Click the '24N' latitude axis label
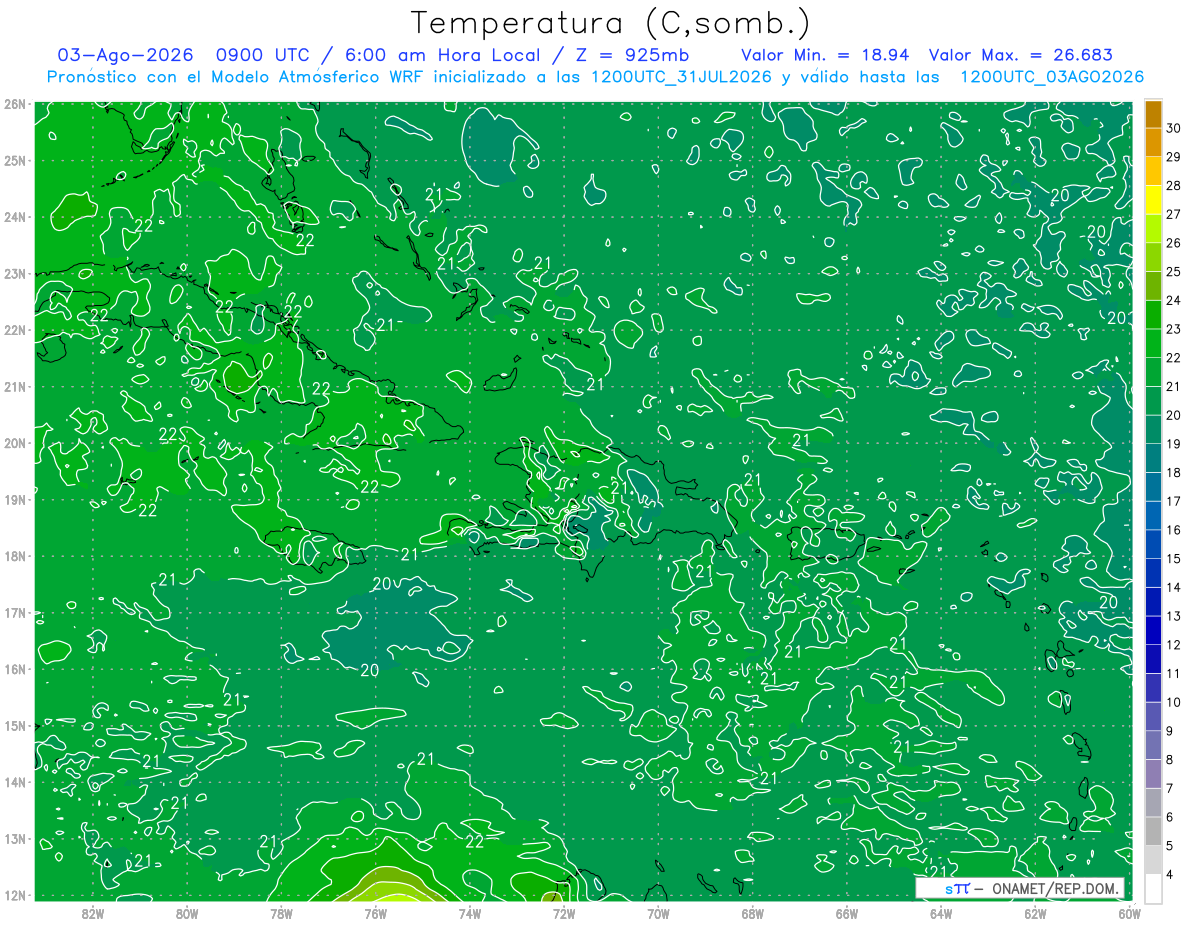Image resolution: width=1200 pixels, height=927 pixels. (14, 217)
